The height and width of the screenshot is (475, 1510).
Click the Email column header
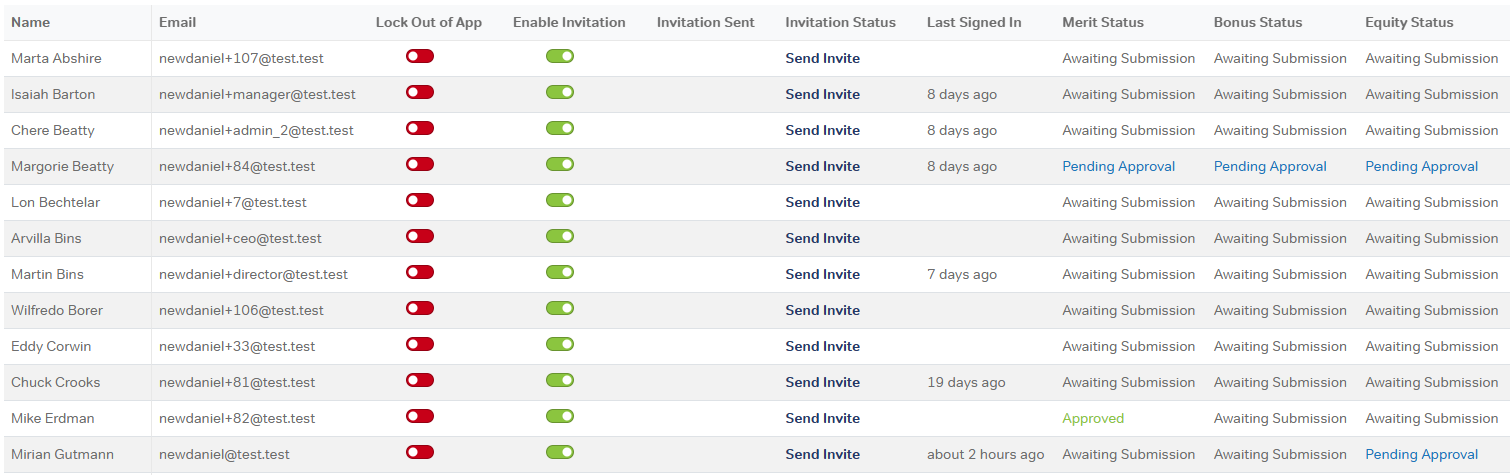click(177, 23)
